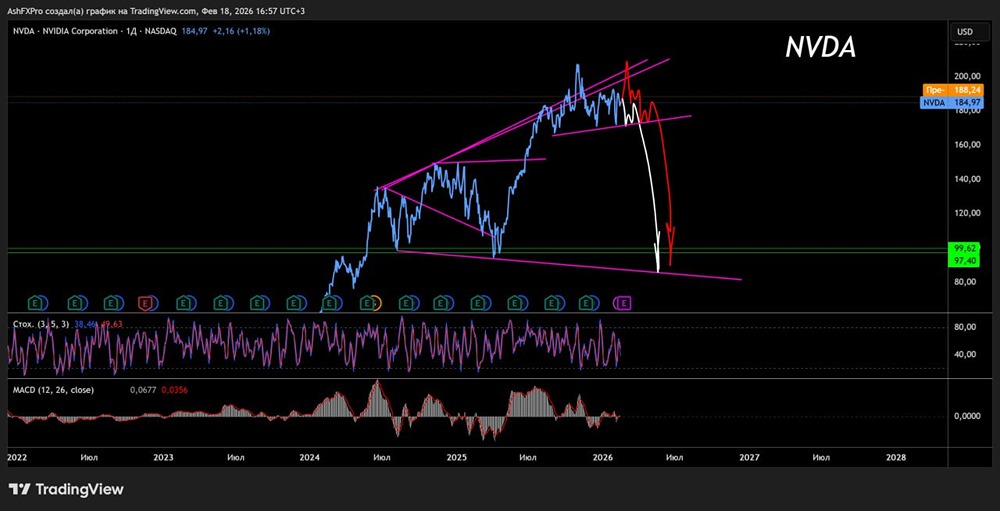This screenshot has height=511, width=1000.
Task: Click the MACD (12, 26, close) label
Action: click(x=53, y=389)
